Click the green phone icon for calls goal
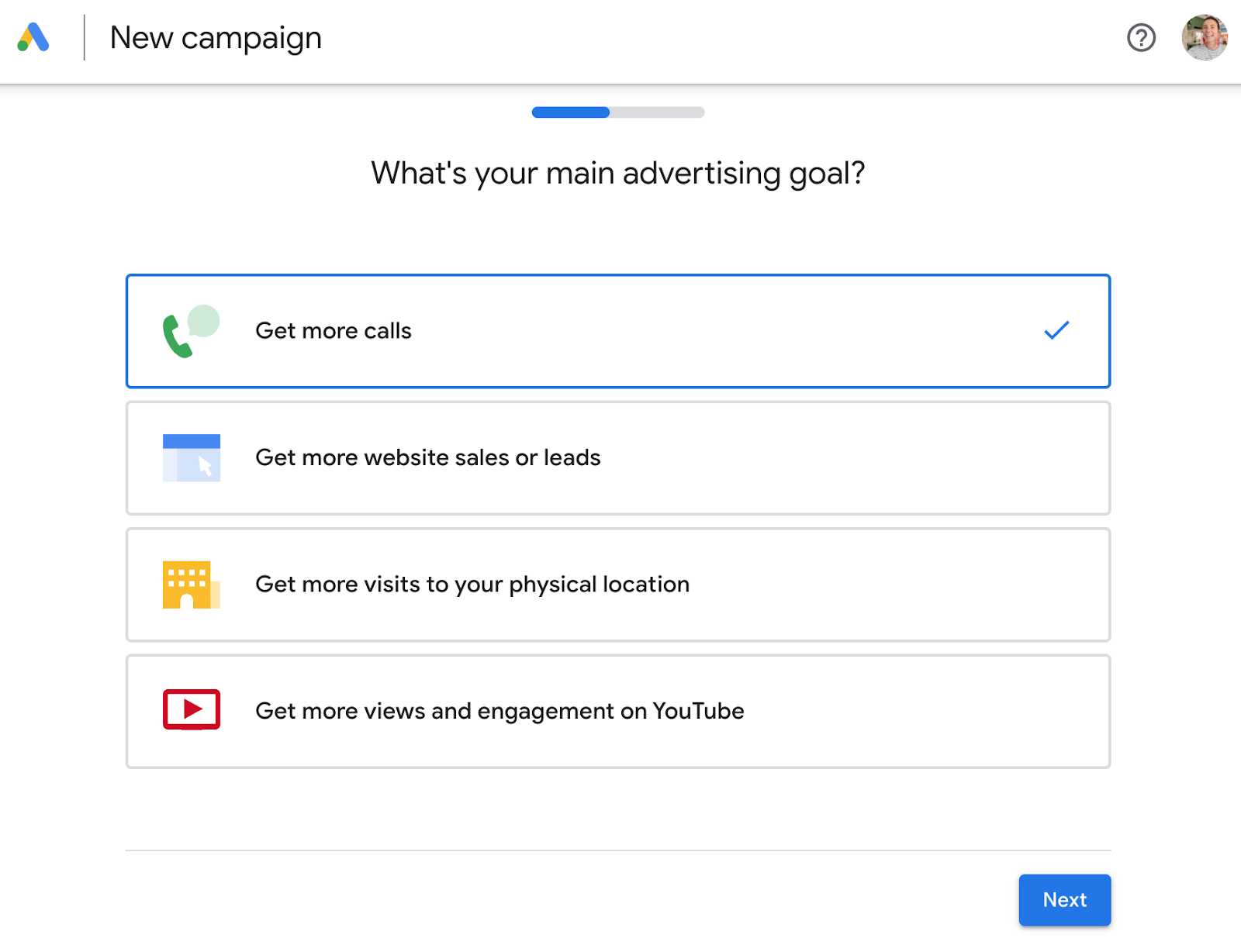1241x952 pixels. point(177,335)
